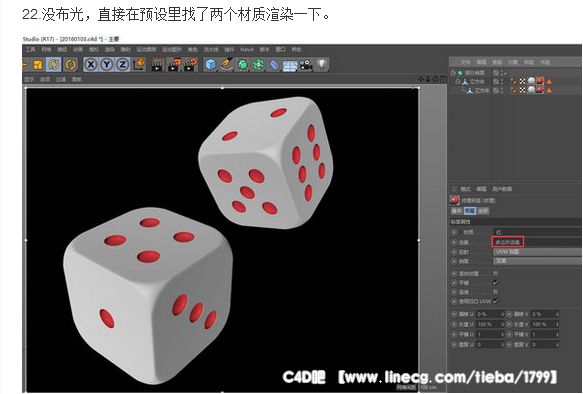The width and height of the screenshot is (583, 394).
Task: Click layer checkbox on 细分曲面 row
Action: pyautogui.click(x=496, y=72)
